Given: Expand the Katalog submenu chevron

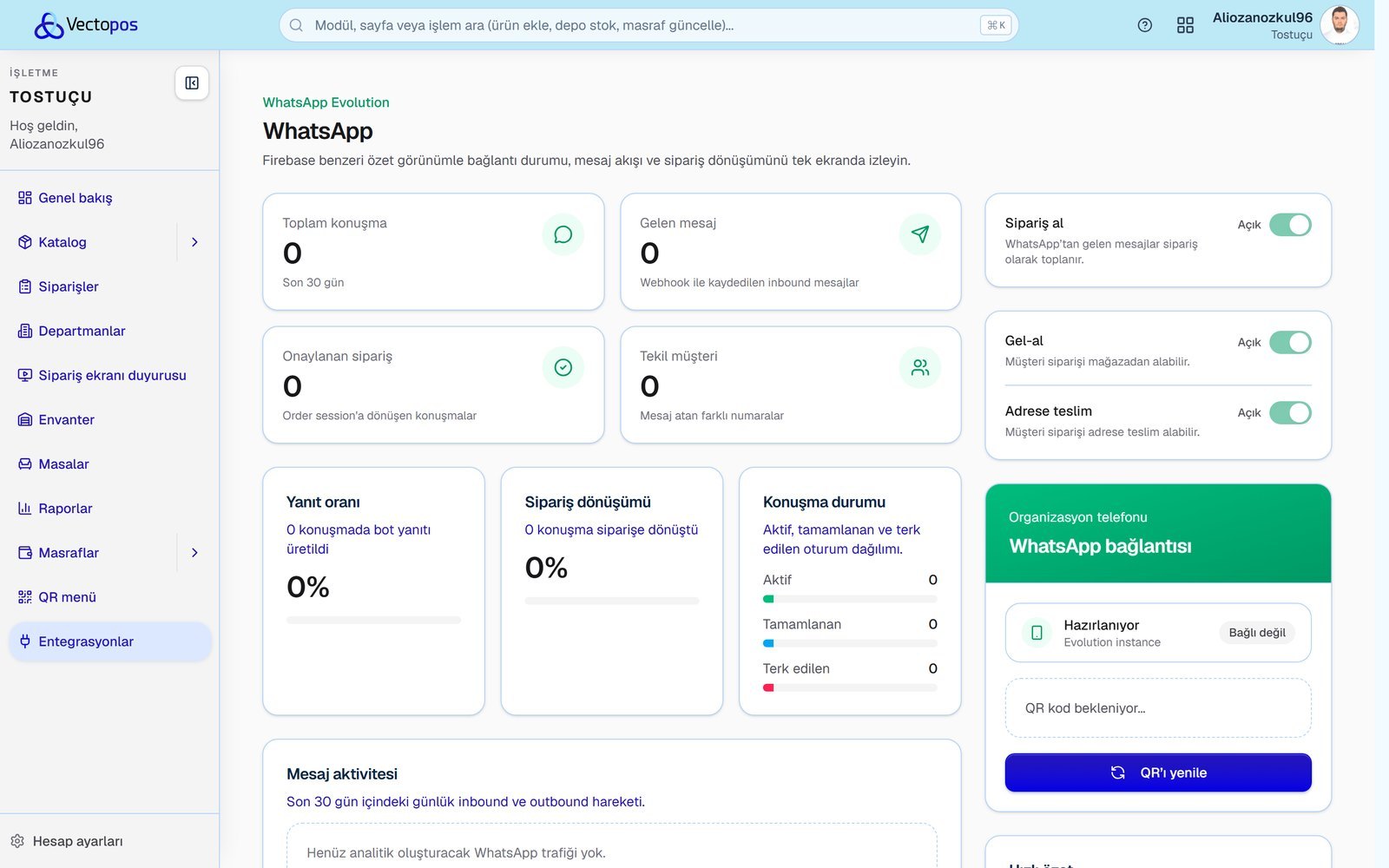Looking at the screenshot, I should pyautogui.click(x=194, y=242).
